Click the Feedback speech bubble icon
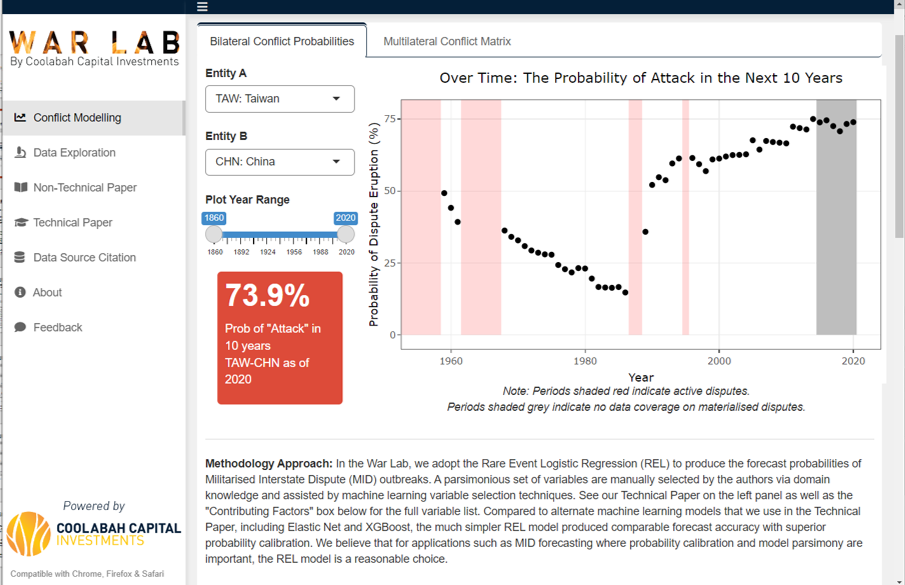 [x=20, y=328]
